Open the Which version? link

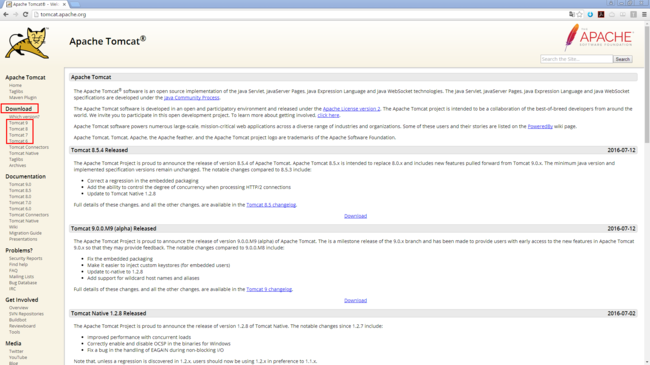24,117
